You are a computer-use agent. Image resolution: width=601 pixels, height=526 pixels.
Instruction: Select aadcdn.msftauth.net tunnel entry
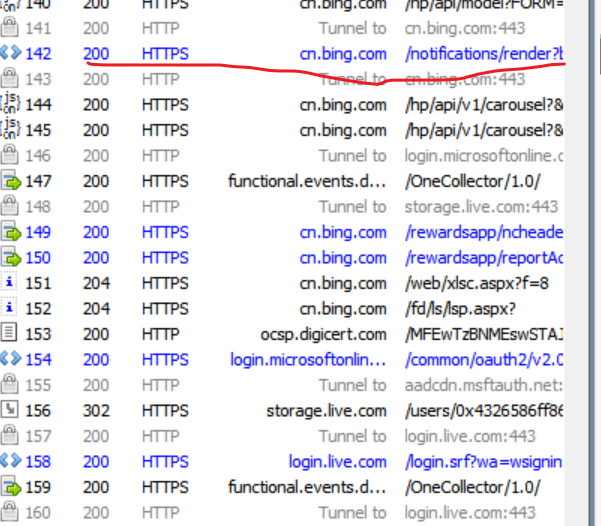(x=483, y=385)
